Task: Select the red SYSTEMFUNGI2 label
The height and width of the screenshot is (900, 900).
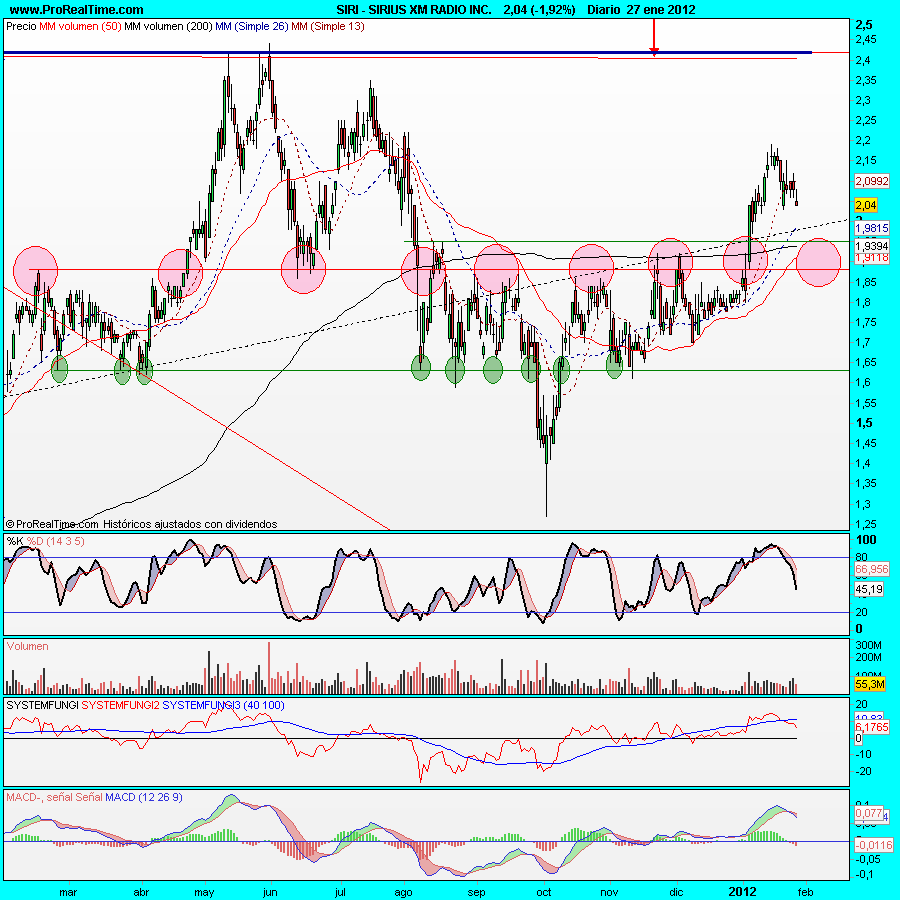Action: pyautogui.click(x=121, y=705)
